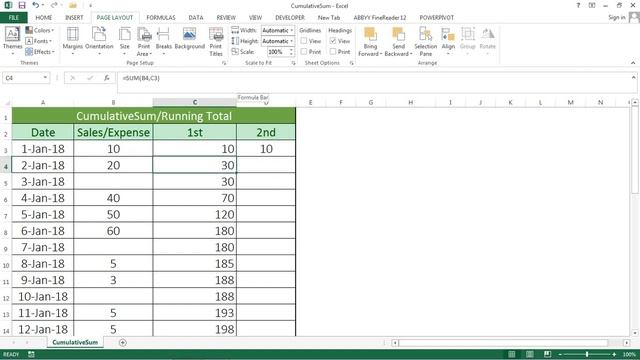Viewport: 640px width, 360px height.
Task: Open the Name Box dropdown arrow
Action: tap(45, 78)
